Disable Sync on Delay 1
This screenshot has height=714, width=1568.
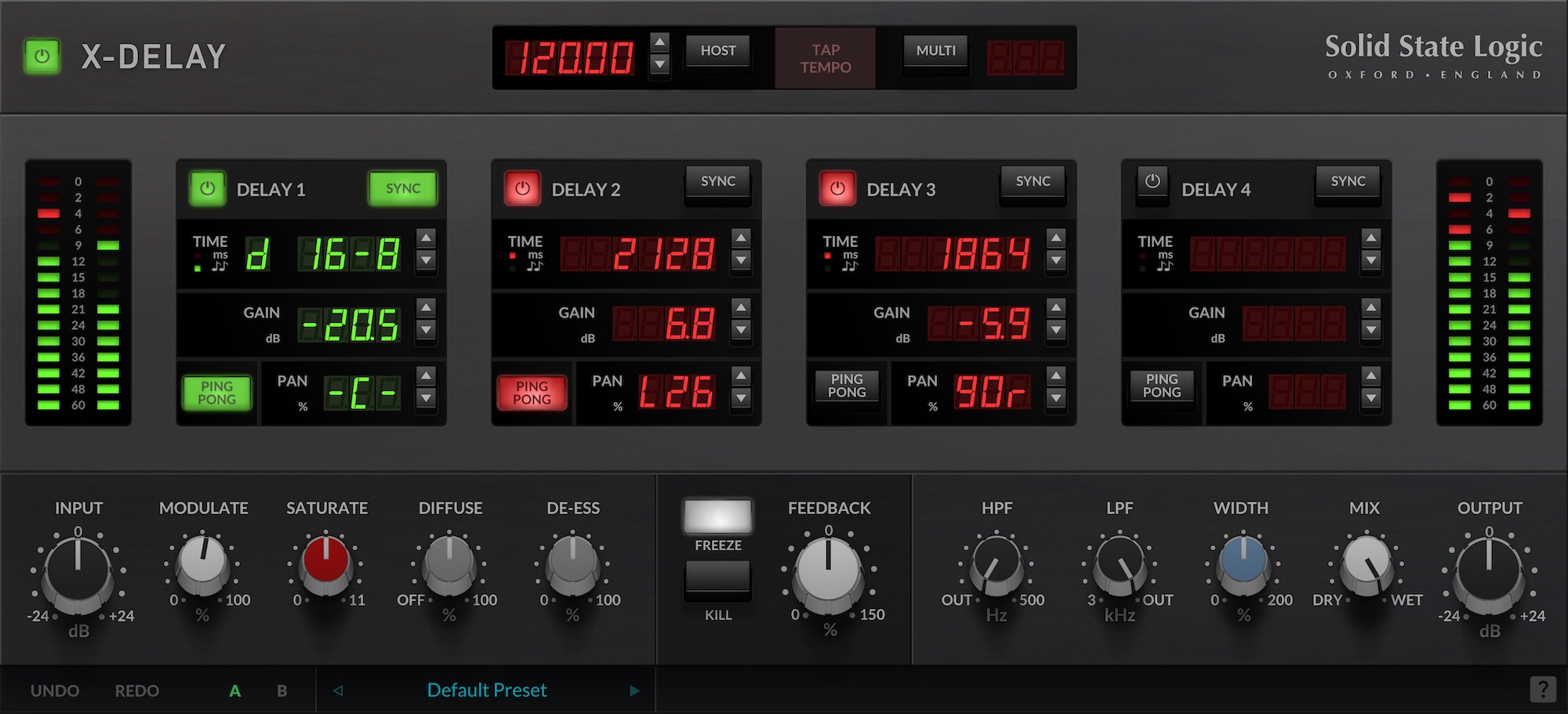[x=402, y=187]
